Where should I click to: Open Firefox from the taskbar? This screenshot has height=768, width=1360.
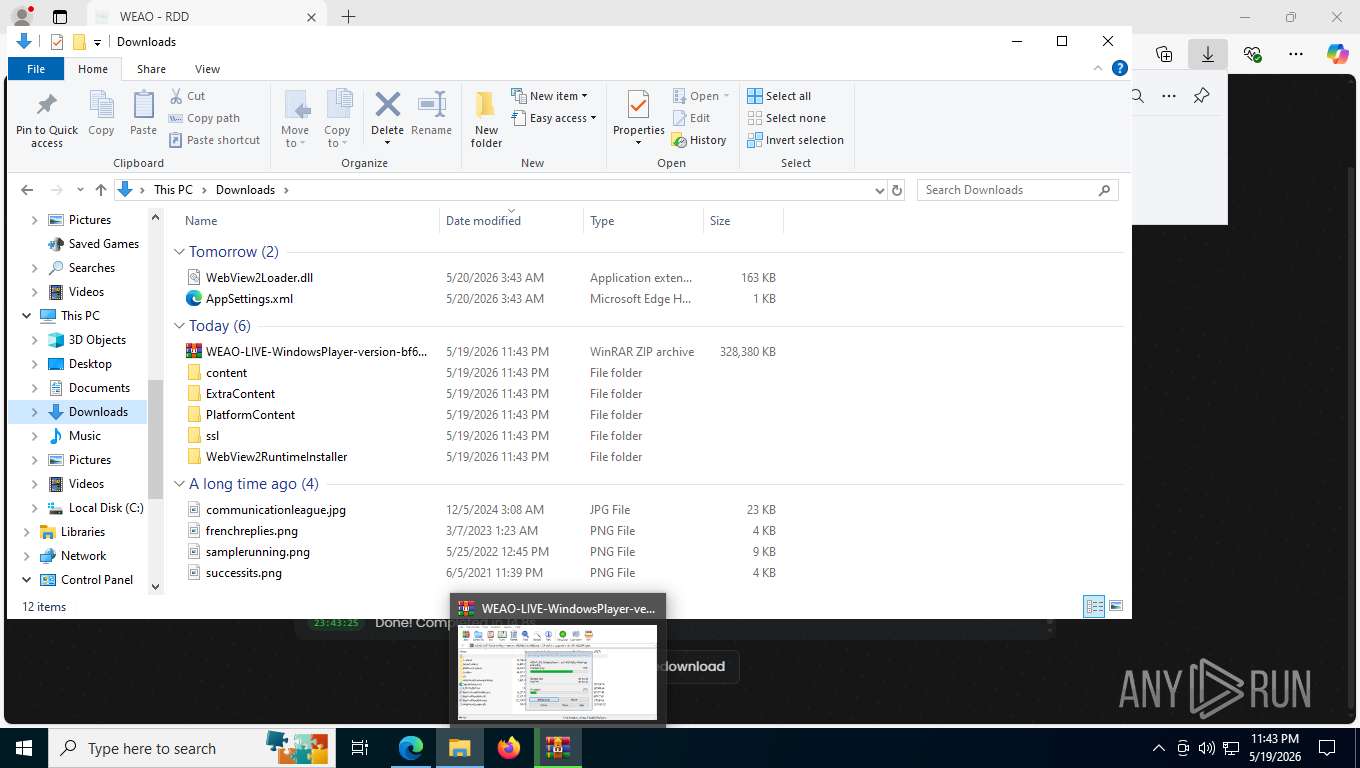coord(509,748)
